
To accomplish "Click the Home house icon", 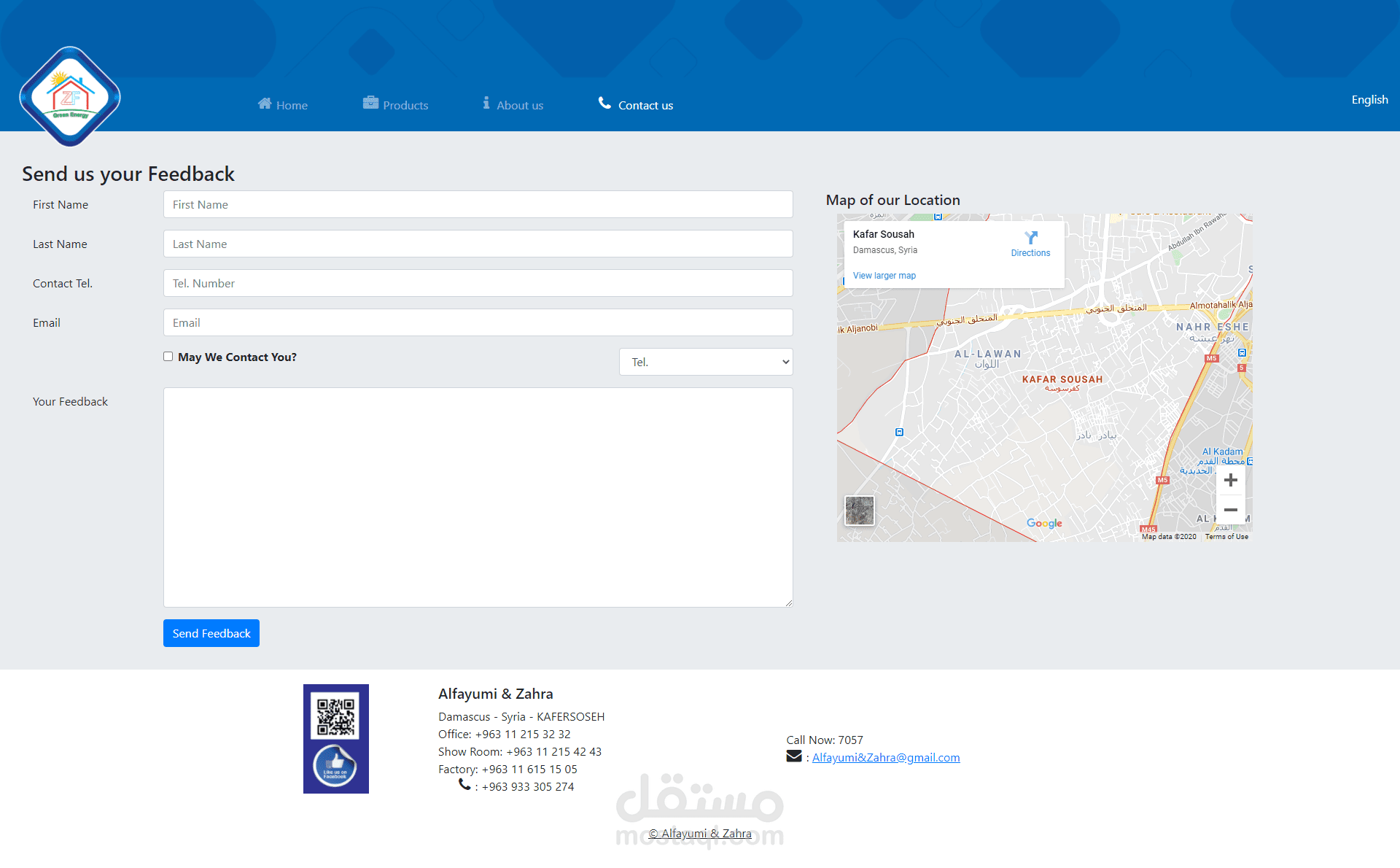I will pos(265,104).
